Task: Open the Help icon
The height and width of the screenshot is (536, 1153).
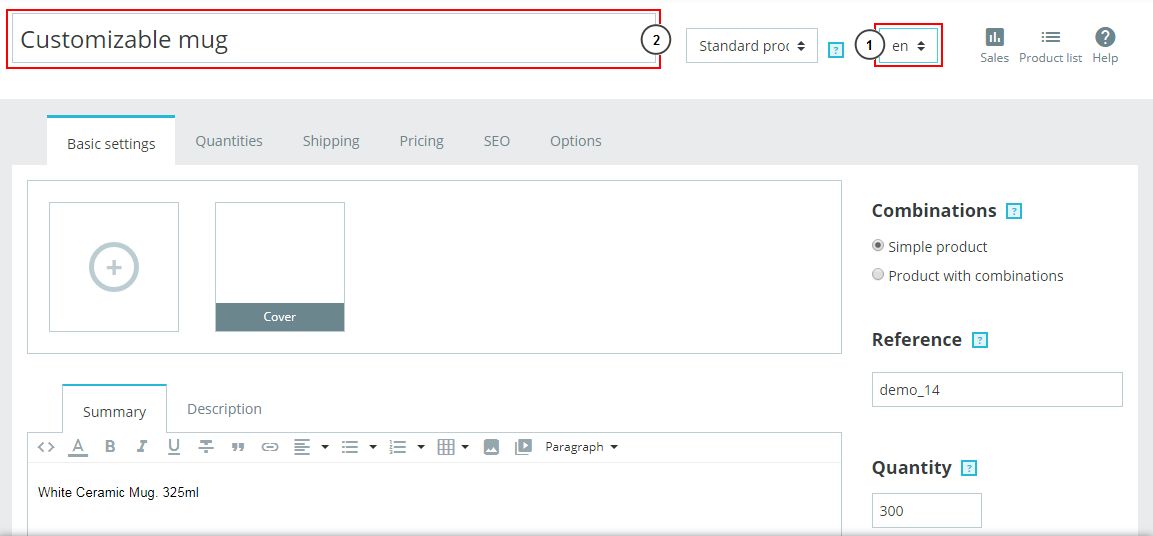Action: (1105, 45)
